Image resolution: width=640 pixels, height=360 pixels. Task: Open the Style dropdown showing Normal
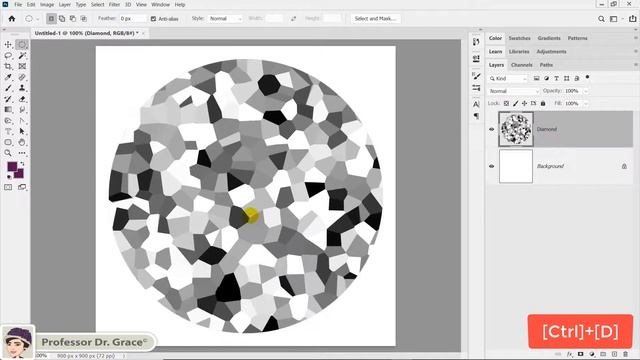point(225,19)
